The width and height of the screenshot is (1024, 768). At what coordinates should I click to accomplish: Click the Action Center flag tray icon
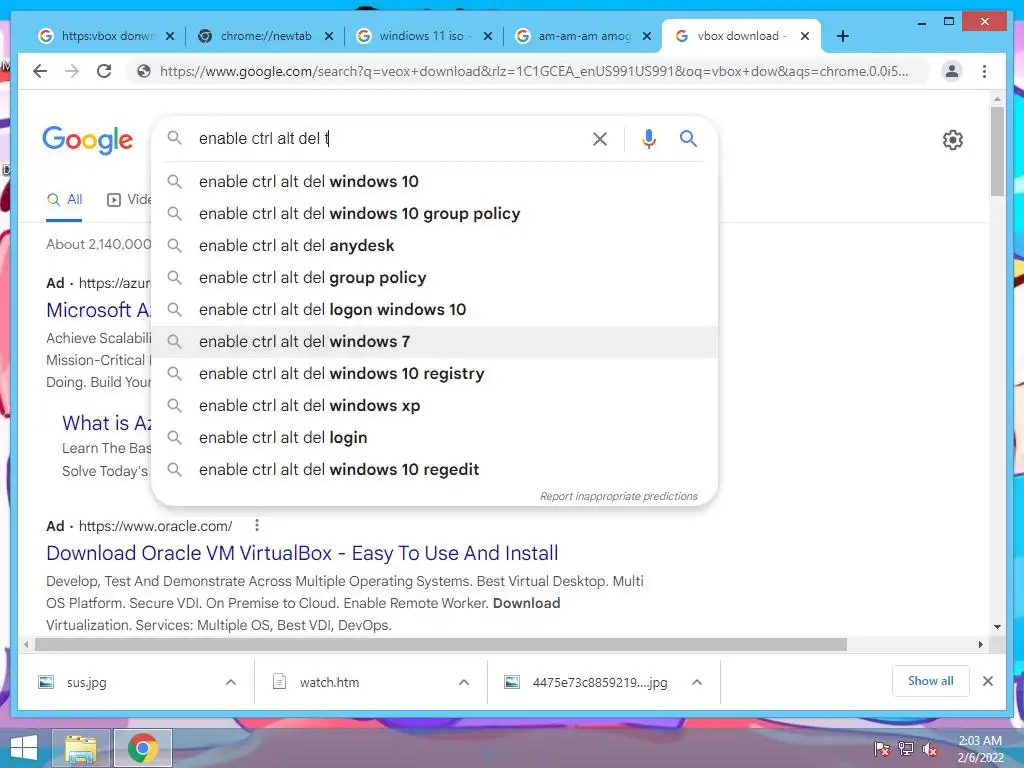[882, 749]
